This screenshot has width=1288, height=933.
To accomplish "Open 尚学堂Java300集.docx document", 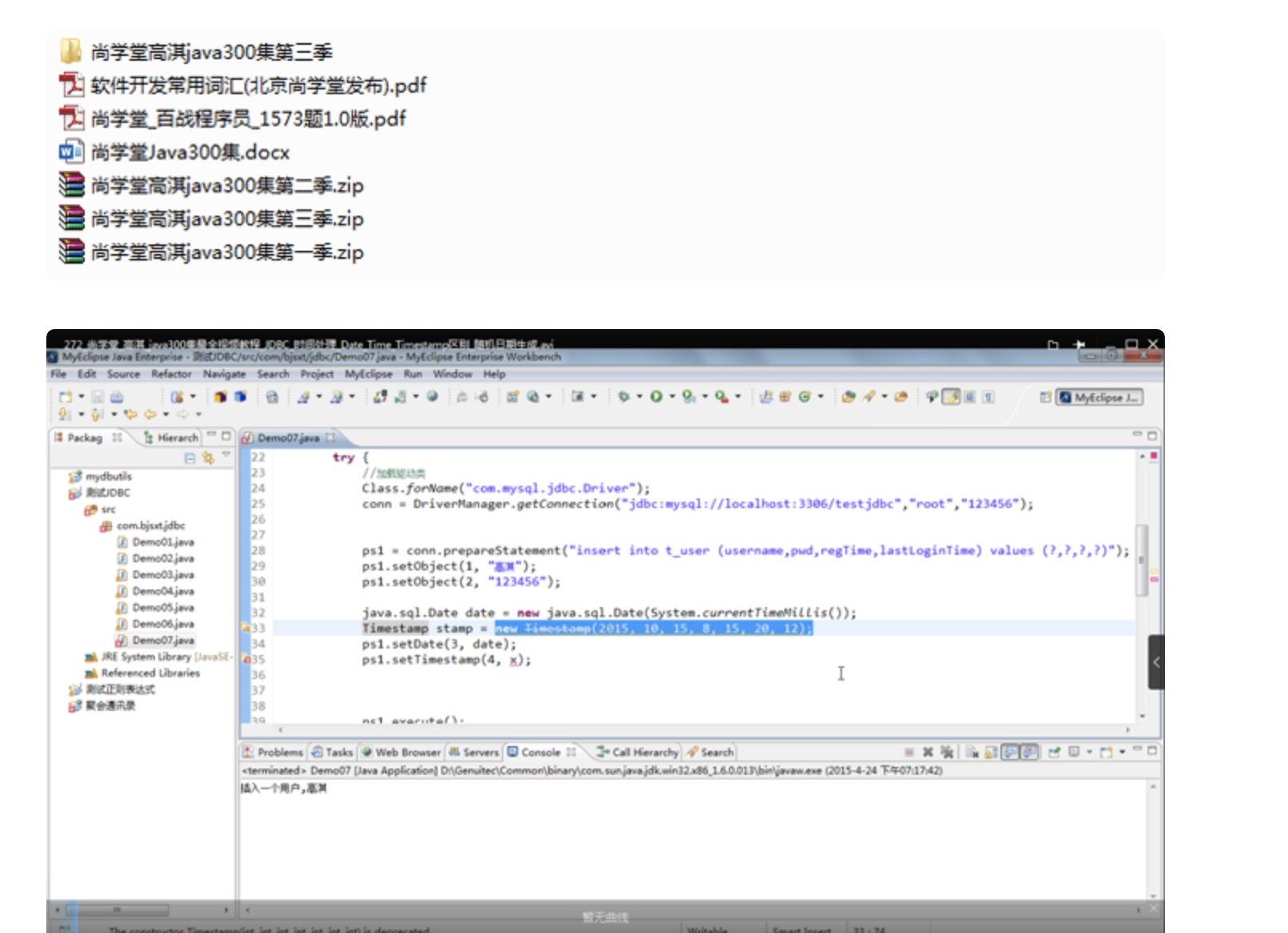I will click(174, 152).
